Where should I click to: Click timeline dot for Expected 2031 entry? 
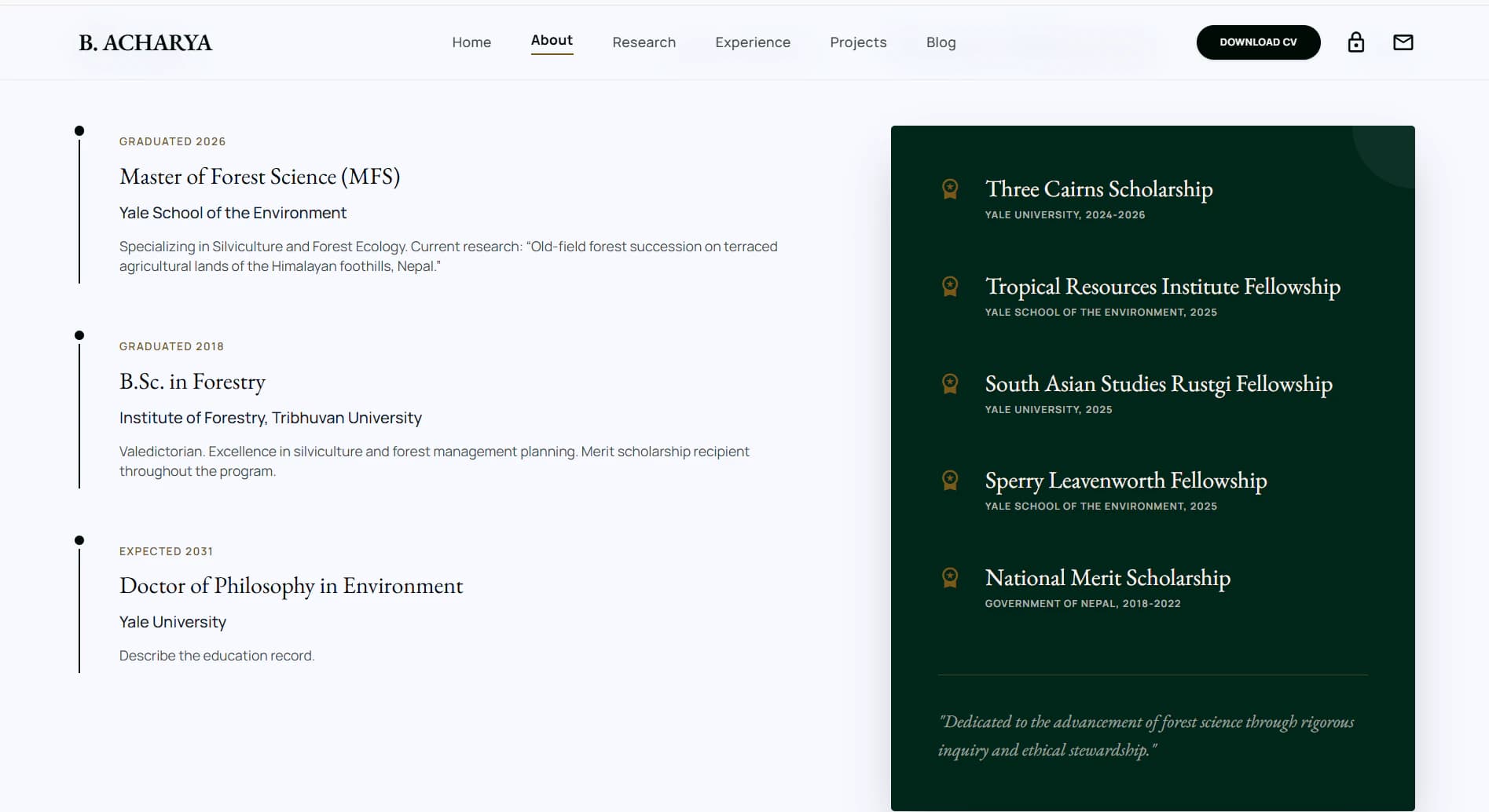point(79,540)
